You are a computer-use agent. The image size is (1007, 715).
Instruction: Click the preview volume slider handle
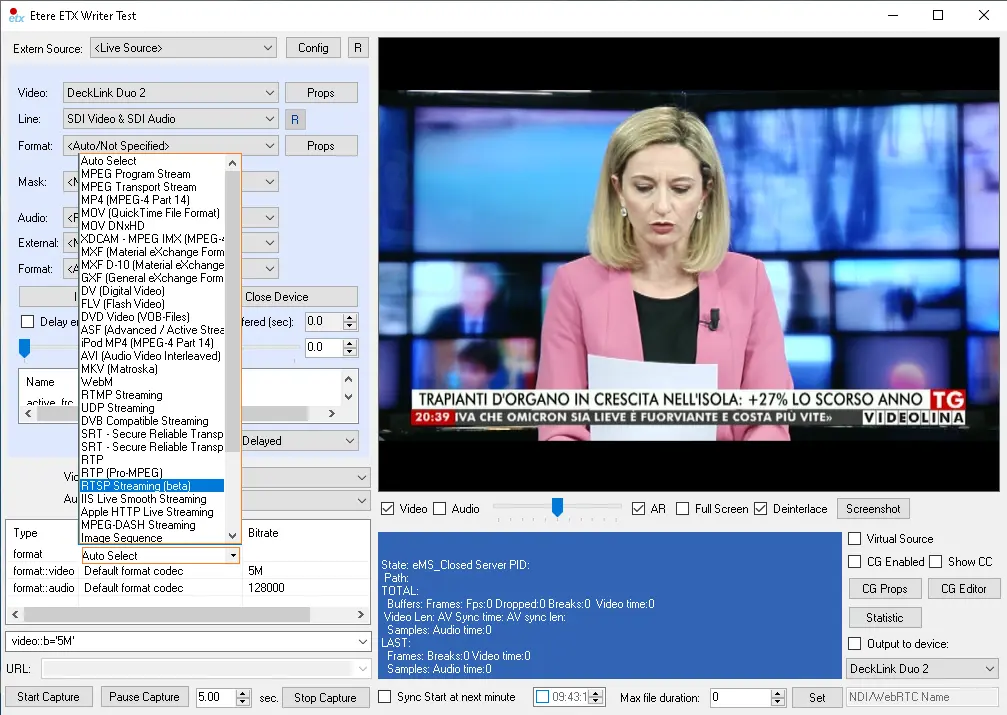(x=557, y=508)
